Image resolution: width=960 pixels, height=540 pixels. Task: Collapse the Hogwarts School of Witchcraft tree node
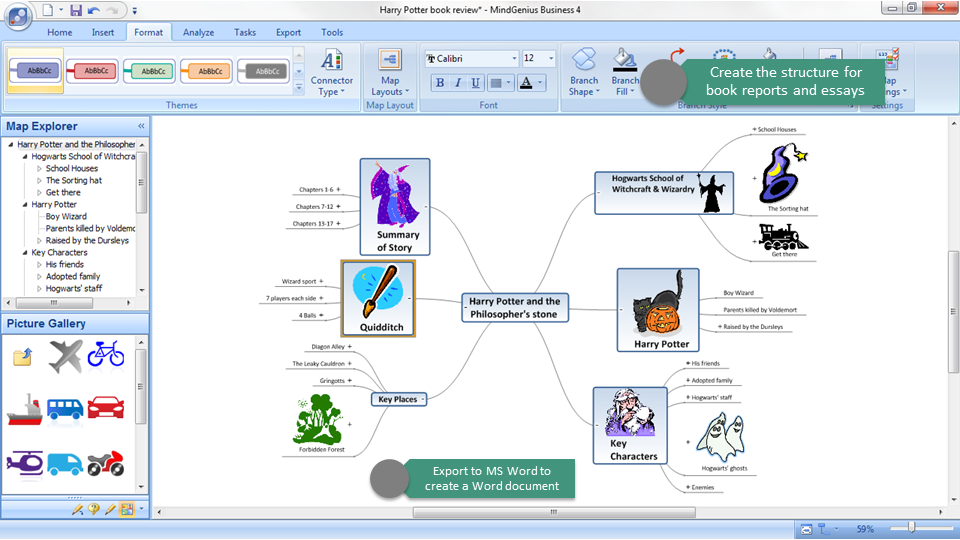25,157
